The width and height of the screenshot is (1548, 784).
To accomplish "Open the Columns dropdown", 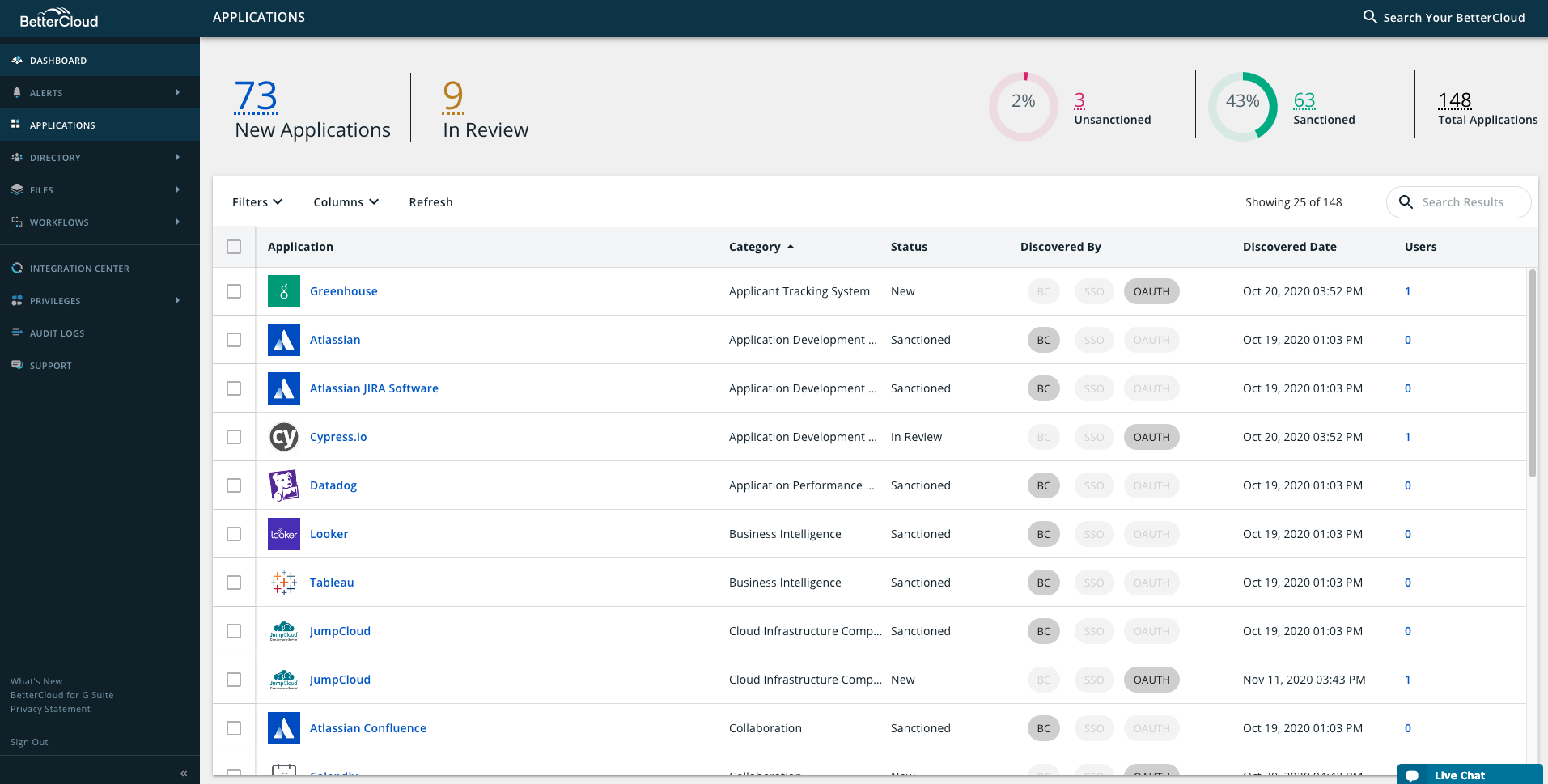I will (x=346, y=202).
